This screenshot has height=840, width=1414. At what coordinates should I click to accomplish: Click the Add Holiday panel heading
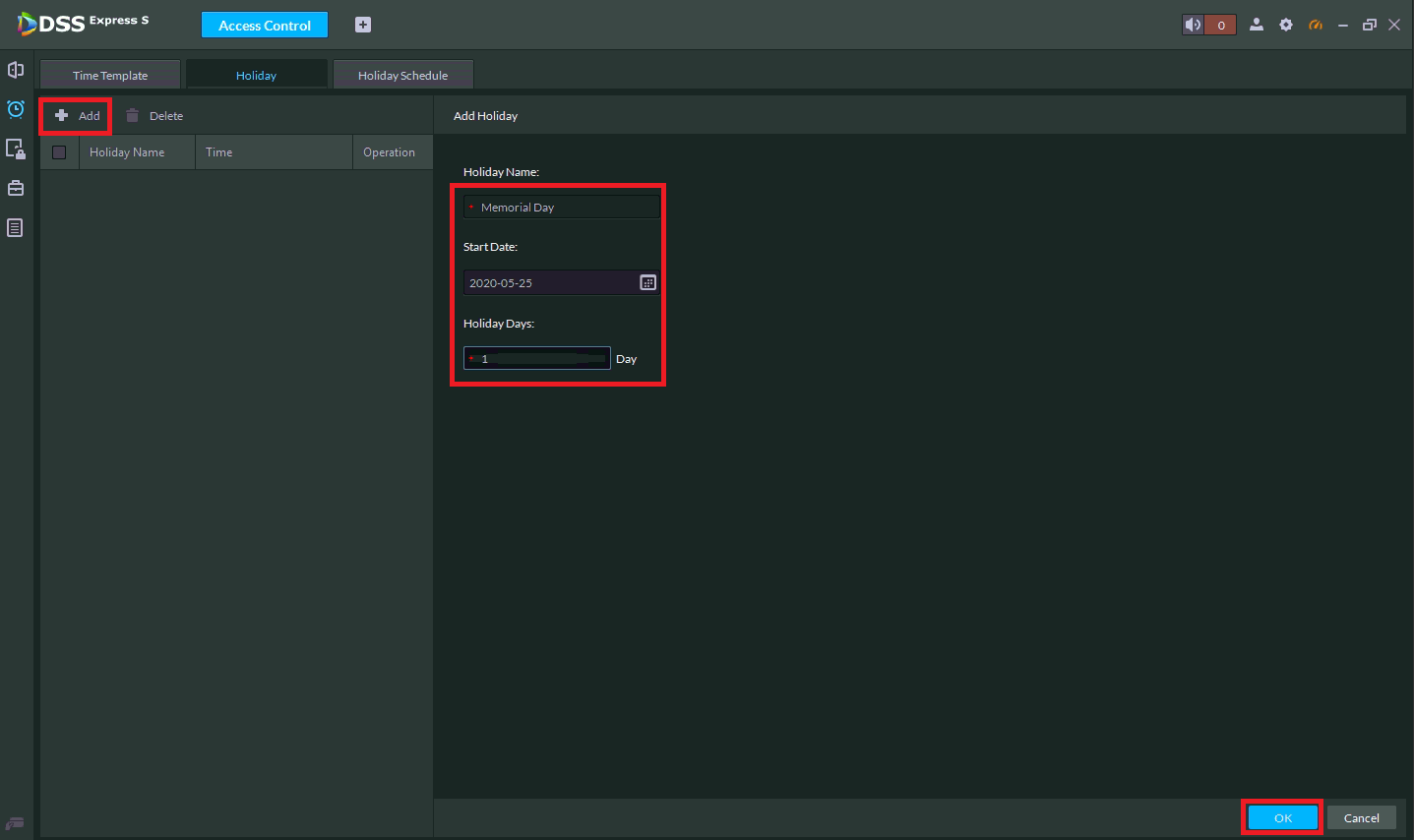pos(485,116)
